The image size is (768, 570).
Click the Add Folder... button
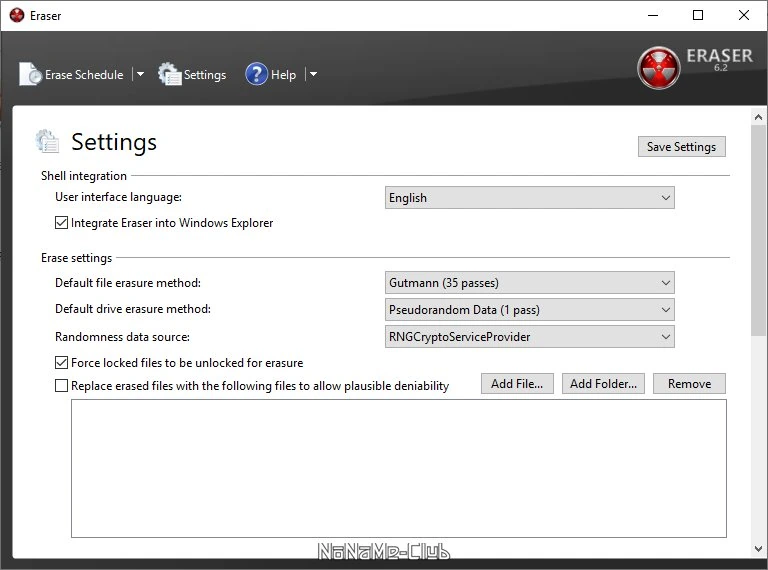(603, 384)
